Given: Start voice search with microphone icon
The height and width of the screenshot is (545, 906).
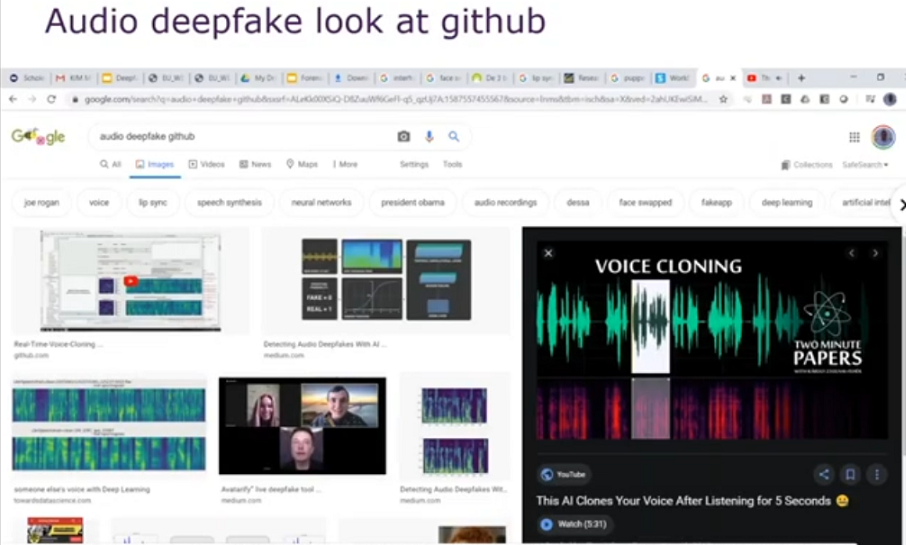Looking at the screenshot, I should click(x=429, y=136).
